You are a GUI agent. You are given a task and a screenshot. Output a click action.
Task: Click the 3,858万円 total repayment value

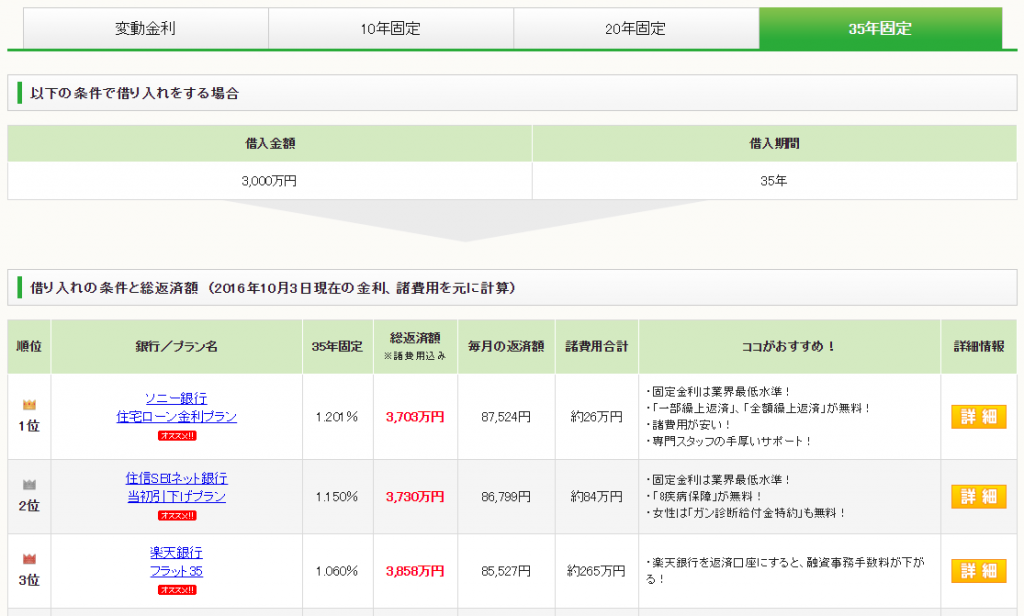(x=415, y=571)
